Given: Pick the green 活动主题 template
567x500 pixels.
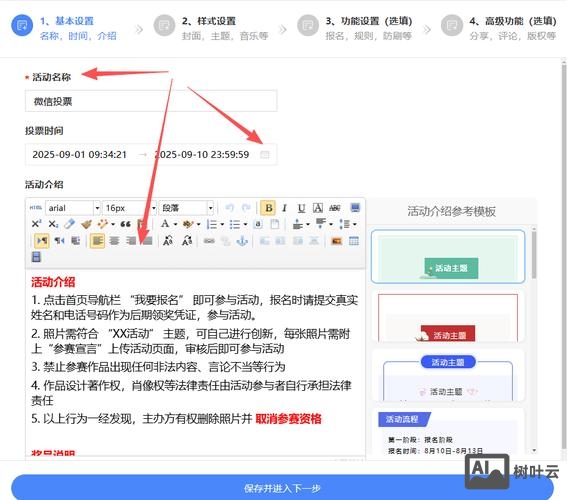Looking at the screenshot, I should pos(448,256).
